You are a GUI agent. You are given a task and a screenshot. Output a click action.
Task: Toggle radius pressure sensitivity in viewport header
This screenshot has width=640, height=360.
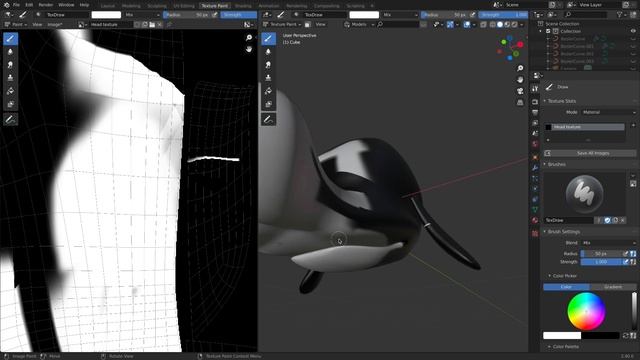pyautogui.click(x=473, y=15)
